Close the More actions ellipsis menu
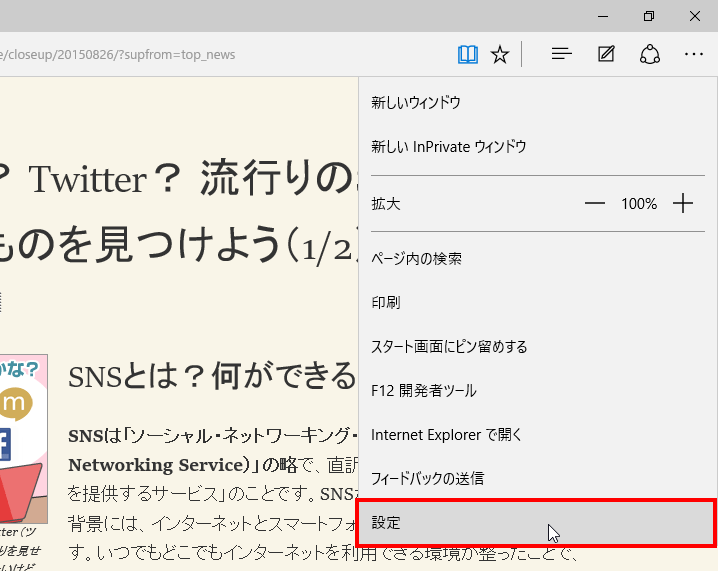Screen dimensions: 718x571 pyautogui.click(x=694, y=54)
